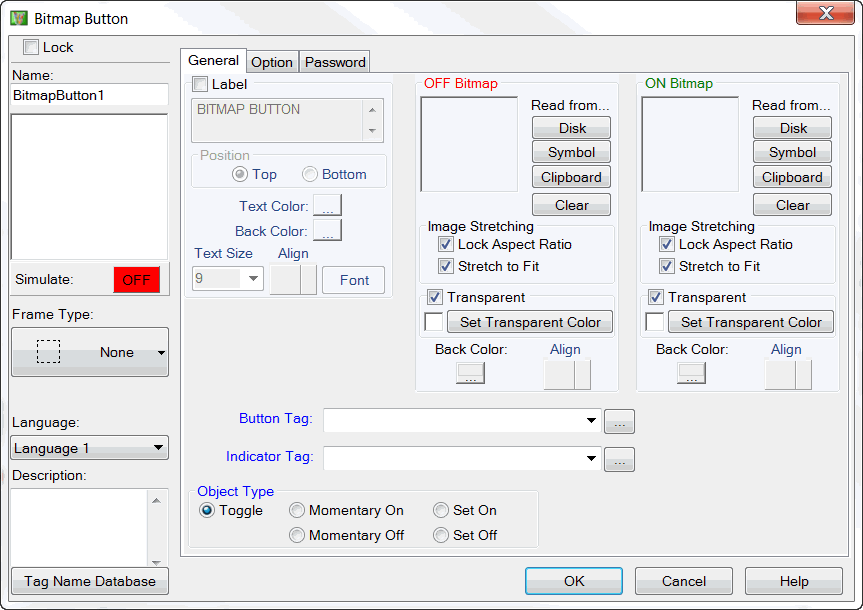The image size is (863, 610).
Task: Click OFF Bitmap transparent color swatch
Action: [x=434, y=322]
